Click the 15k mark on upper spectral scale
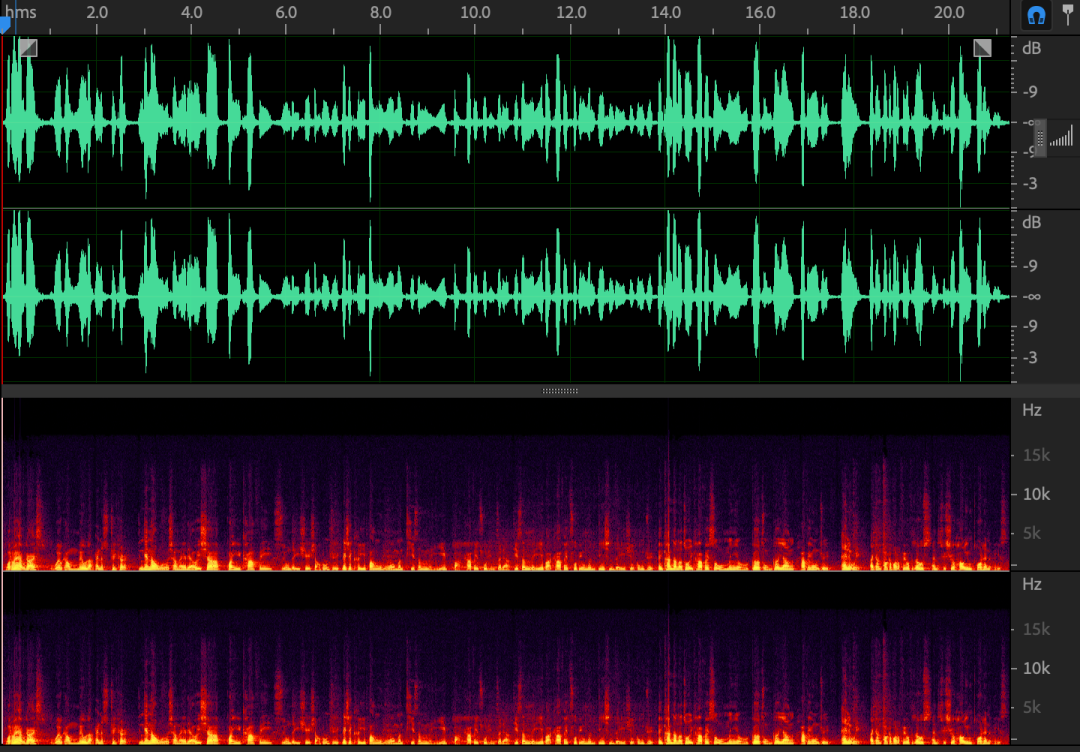Viewport: 1080px width, 752px height. pos(1037,455)
